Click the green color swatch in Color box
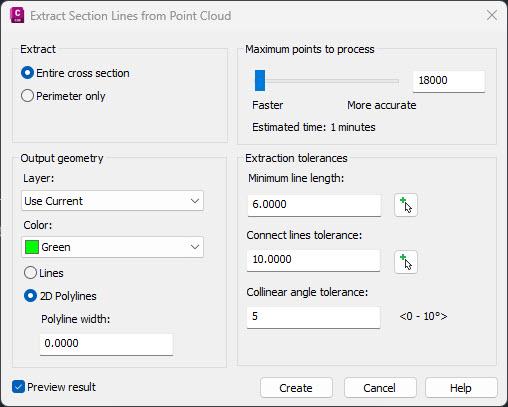 point(32,247)
